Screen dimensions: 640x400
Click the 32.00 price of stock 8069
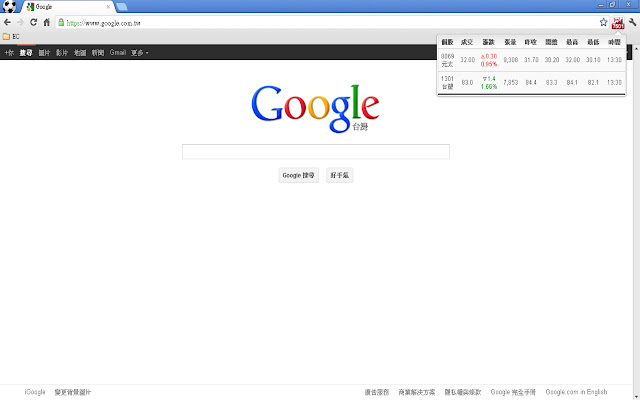[467, 60]
